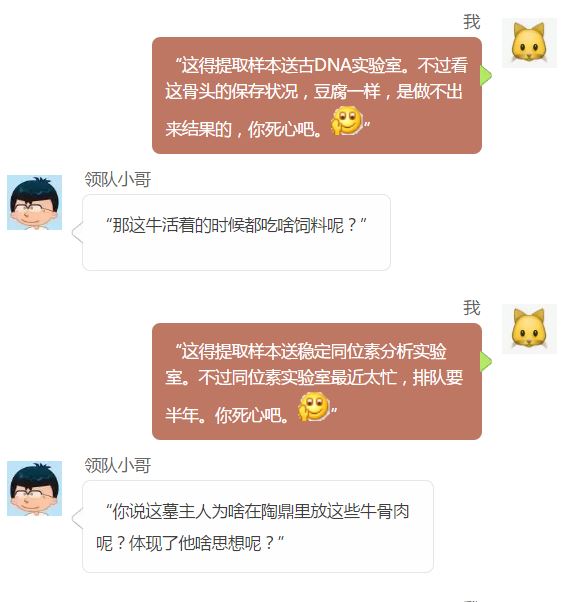
Task: Click the green bubble tail on the DNA message
Action: (486, 75)
